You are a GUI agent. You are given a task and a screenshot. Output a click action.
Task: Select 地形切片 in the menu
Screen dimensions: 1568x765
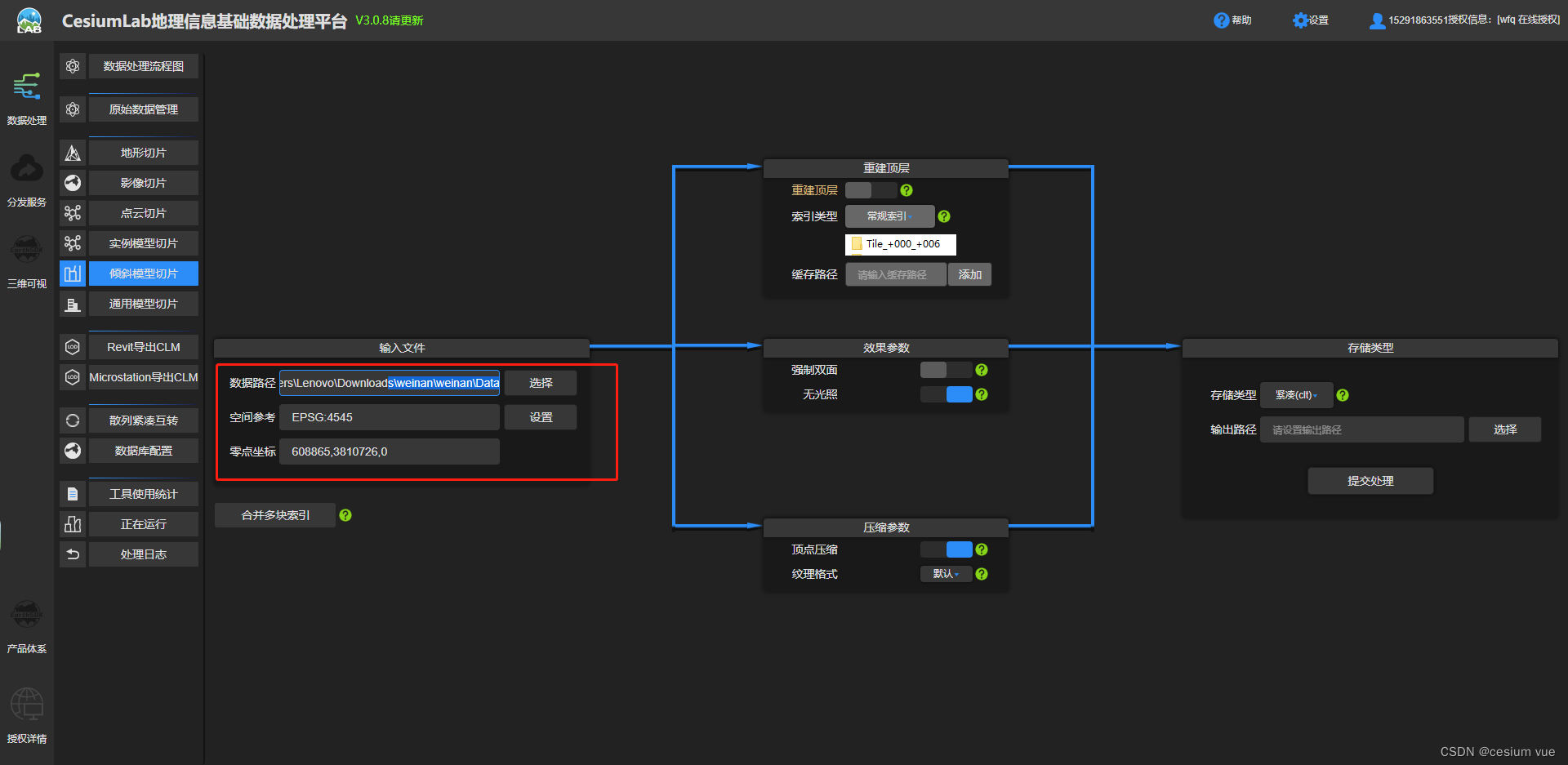pyautogui.click(x=144, y=153)
